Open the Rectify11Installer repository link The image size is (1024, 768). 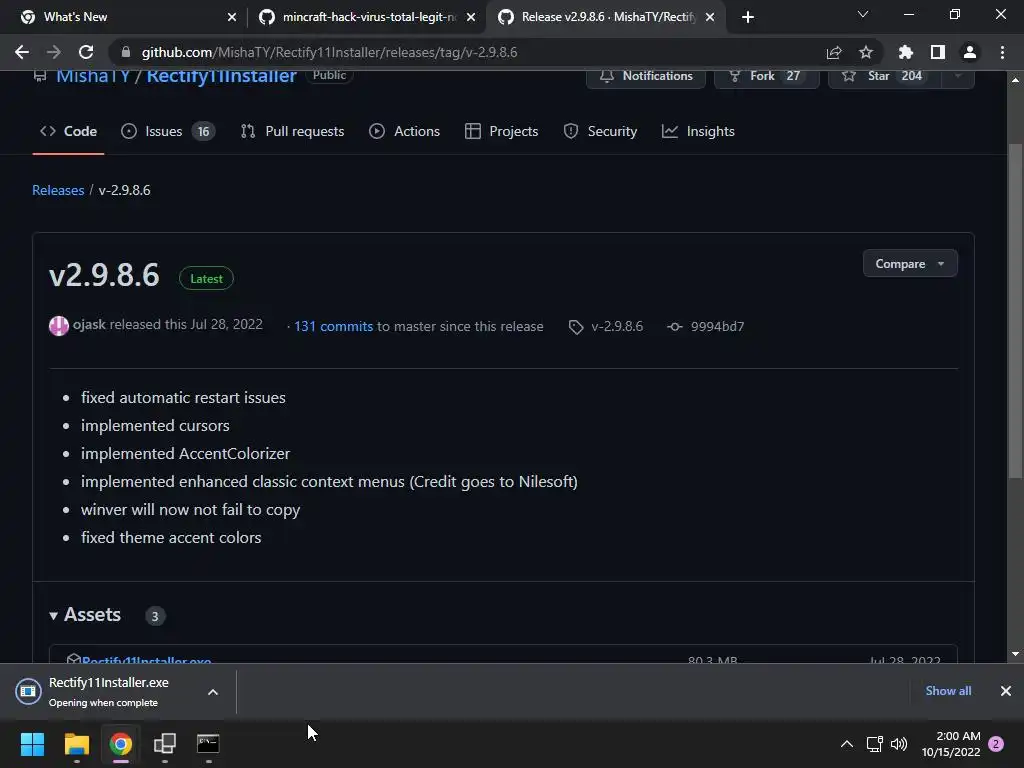221,76
